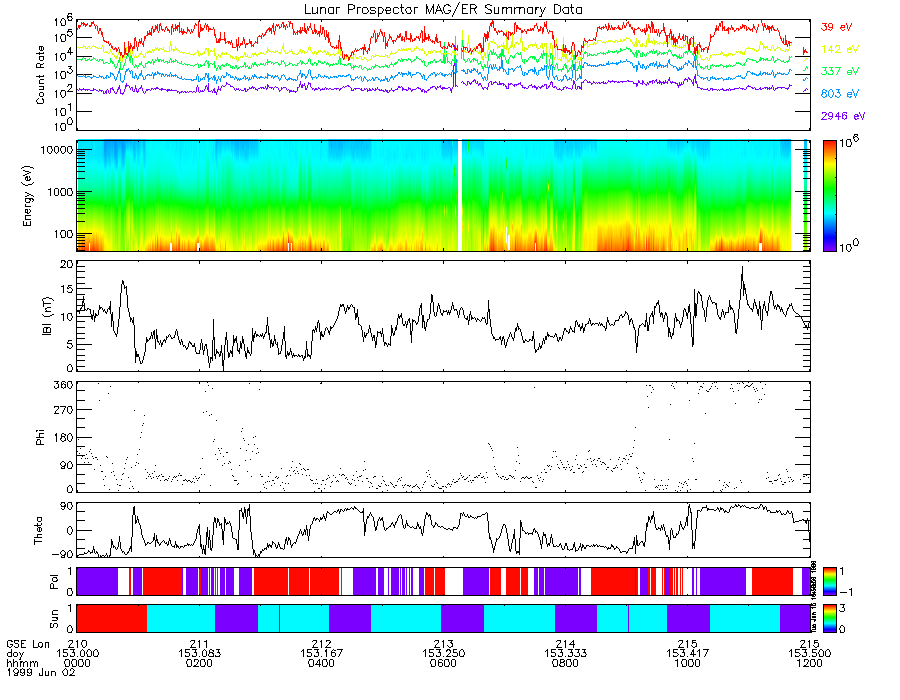
Task: Click the doy value '153.083'
Action: coord(199,654)
